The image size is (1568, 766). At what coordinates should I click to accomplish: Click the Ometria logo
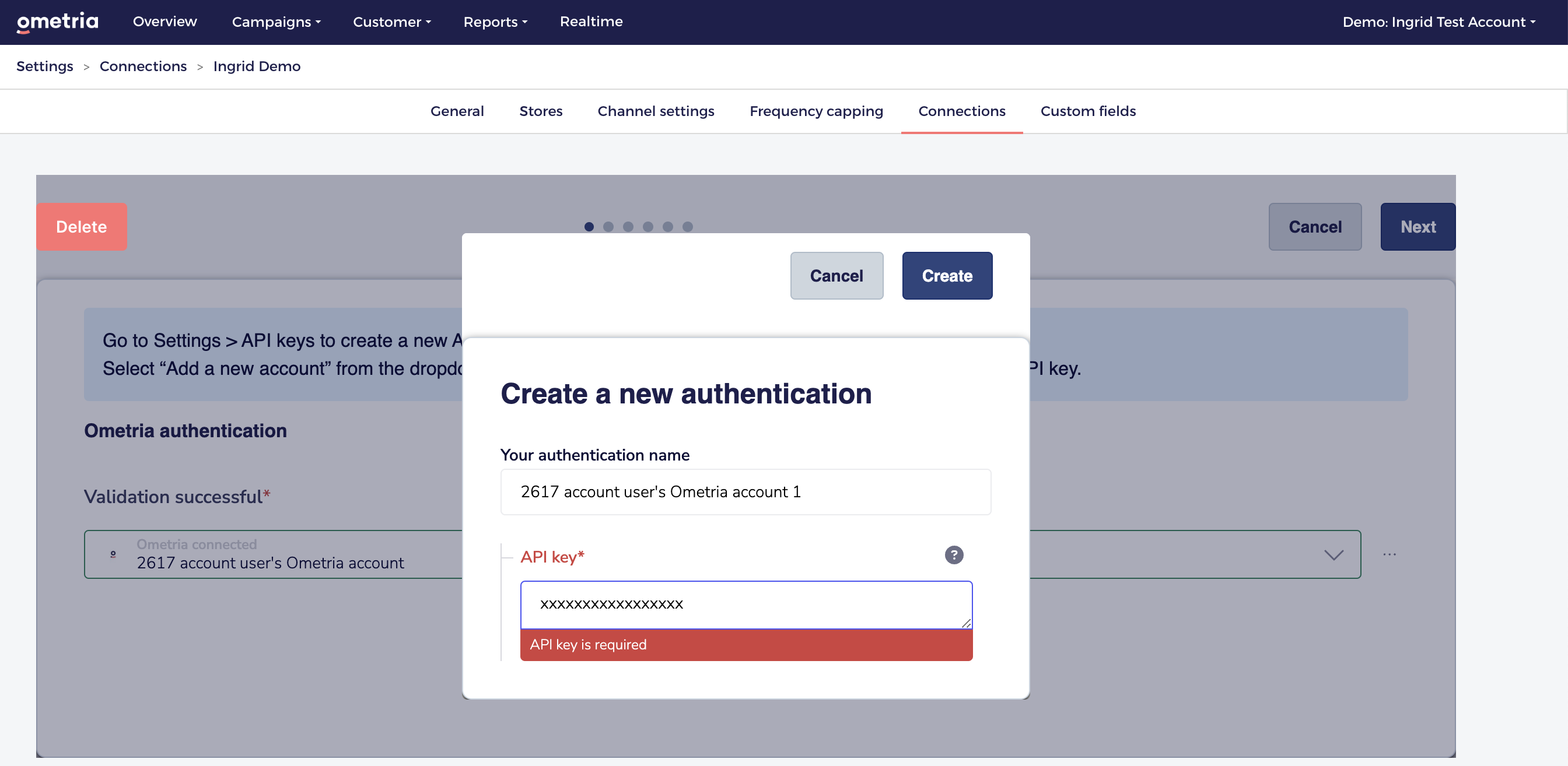tap(57, 22)
